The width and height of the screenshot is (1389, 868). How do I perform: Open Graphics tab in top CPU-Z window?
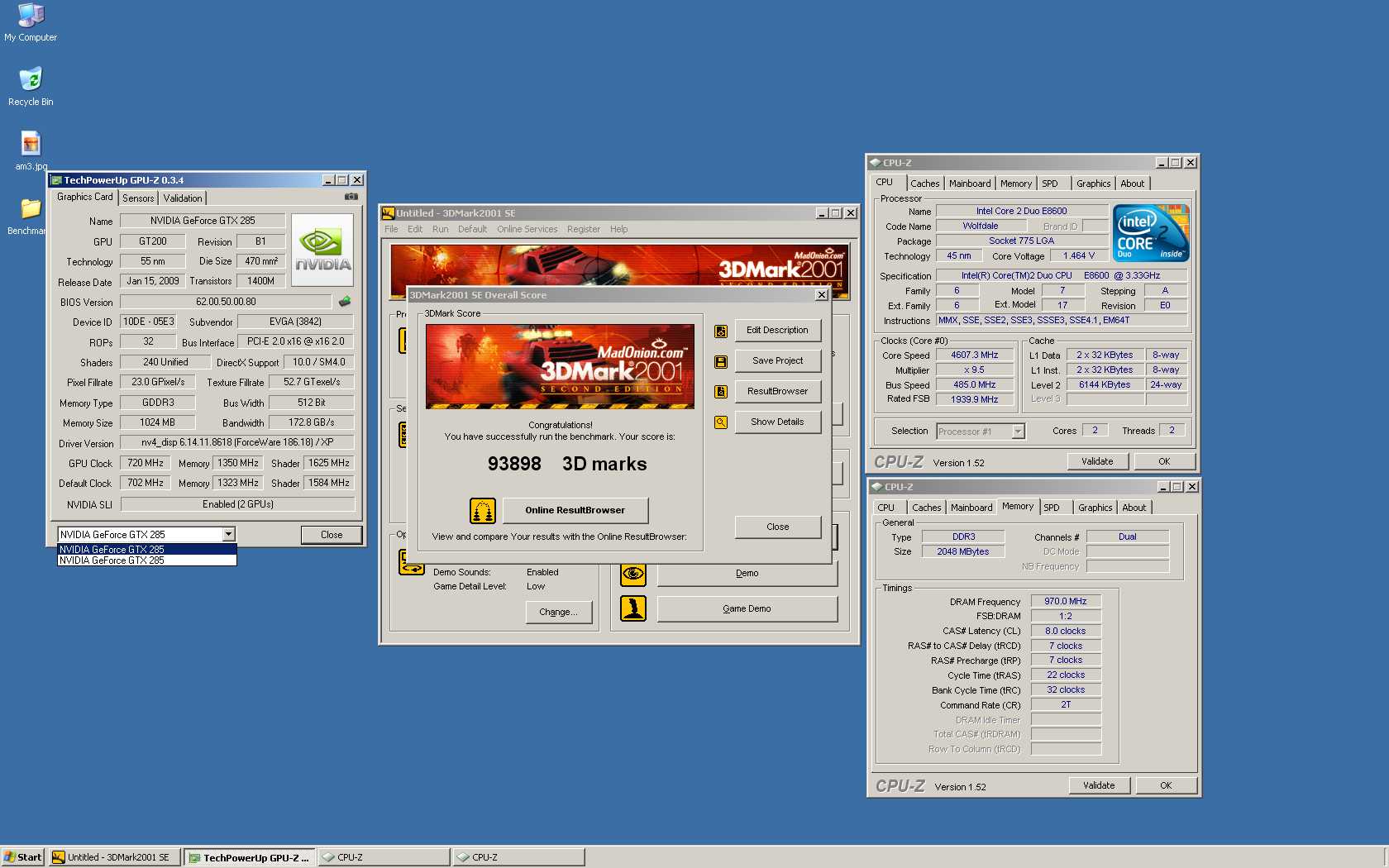tap(1094, 184)
